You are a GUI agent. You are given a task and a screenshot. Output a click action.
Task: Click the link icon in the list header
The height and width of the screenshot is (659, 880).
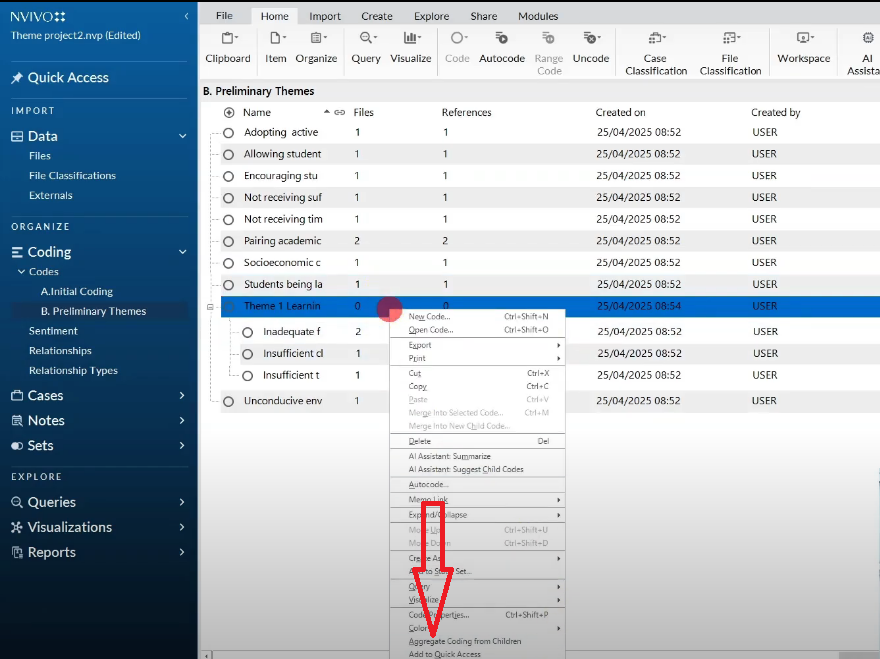click(340, 112)
